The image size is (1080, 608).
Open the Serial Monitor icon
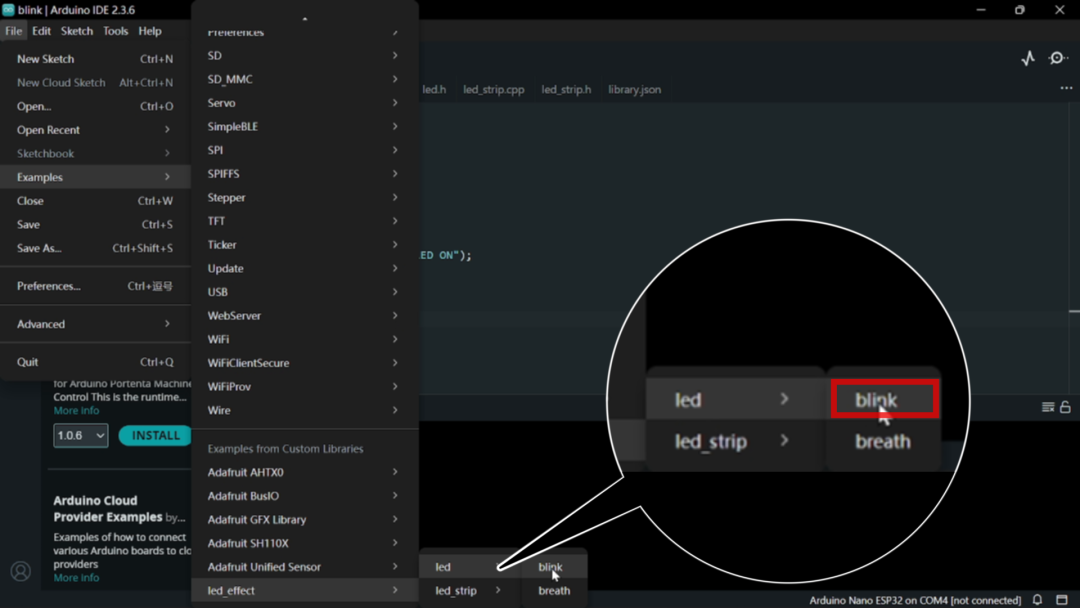pos(1058,59)
